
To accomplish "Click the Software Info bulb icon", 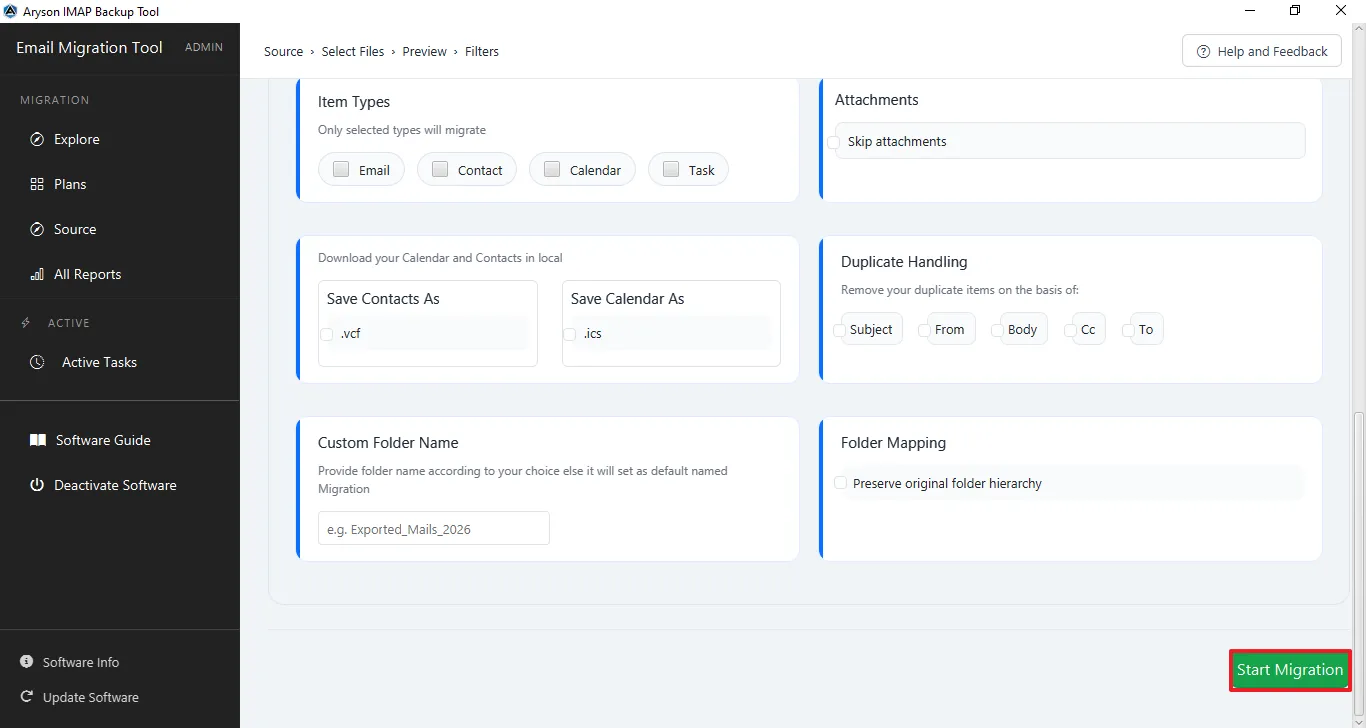I will point(26,662).
